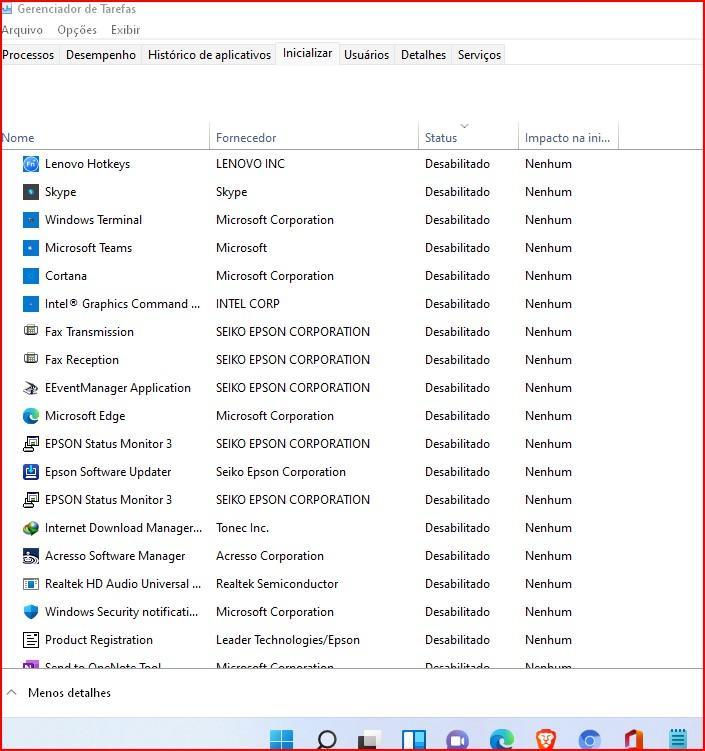Open the Office app on taskbar
The width and height of the screenshot is (705, 751).
634,740
